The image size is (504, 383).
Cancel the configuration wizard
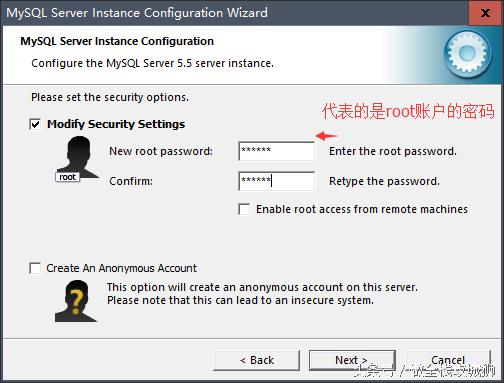click(448, 360)
